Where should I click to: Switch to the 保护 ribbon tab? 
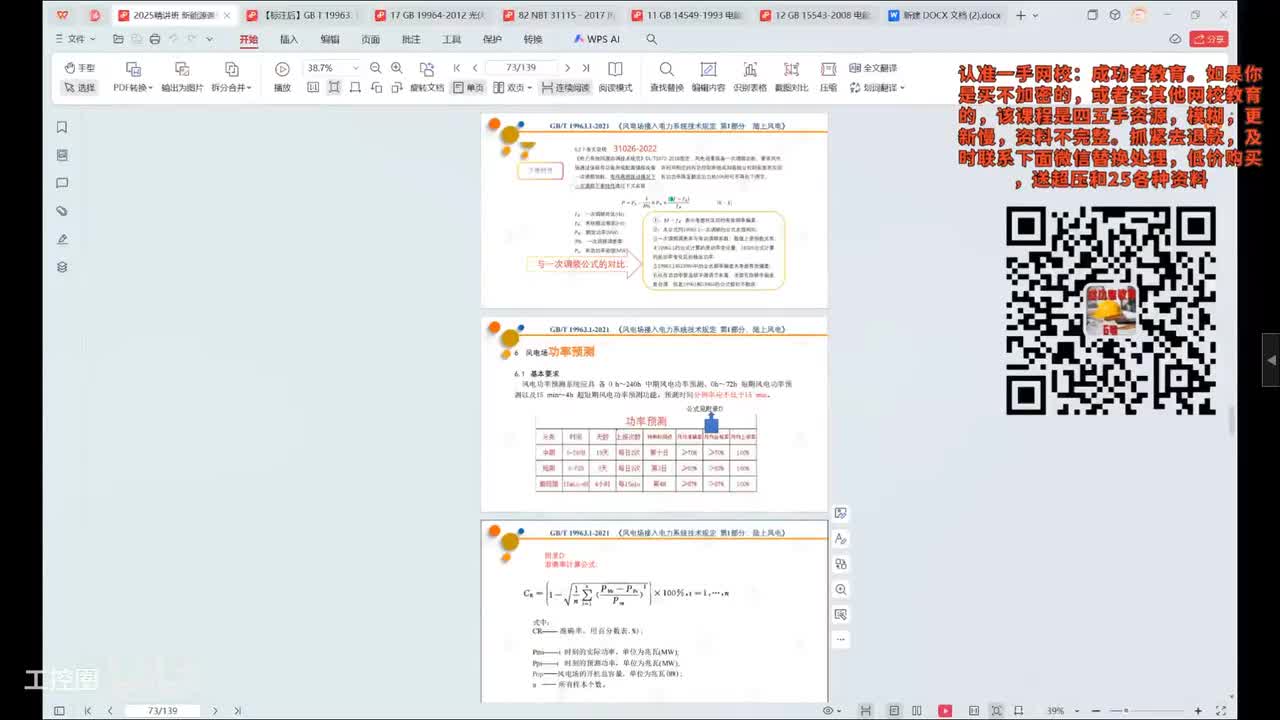(x=492, y=39)
